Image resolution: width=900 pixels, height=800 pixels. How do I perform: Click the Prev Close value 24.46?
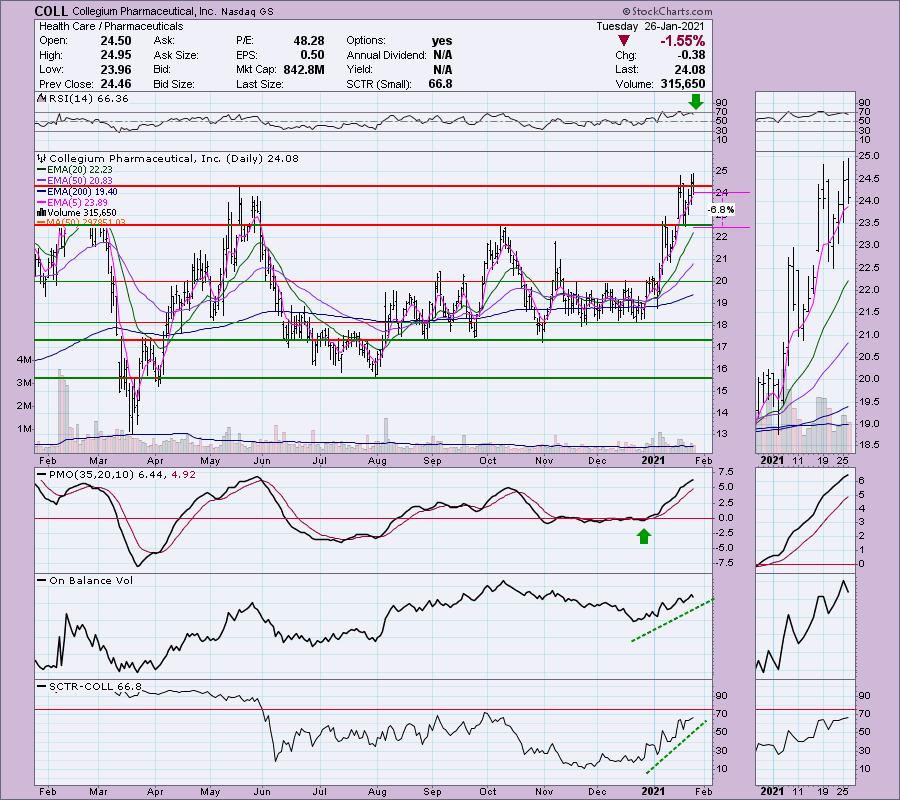tap(117, 84)
